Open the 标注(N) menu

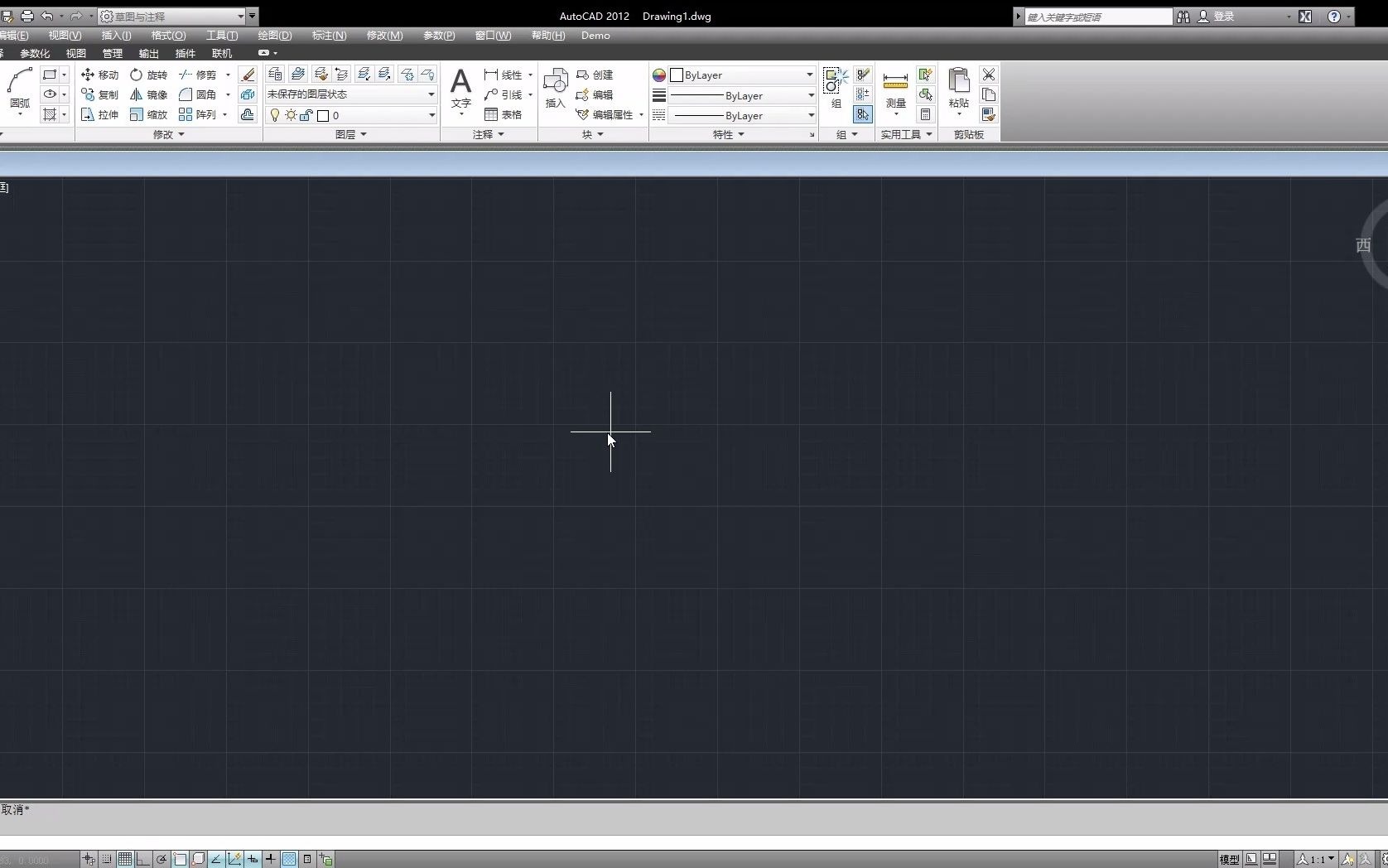(x=329, y=36)
